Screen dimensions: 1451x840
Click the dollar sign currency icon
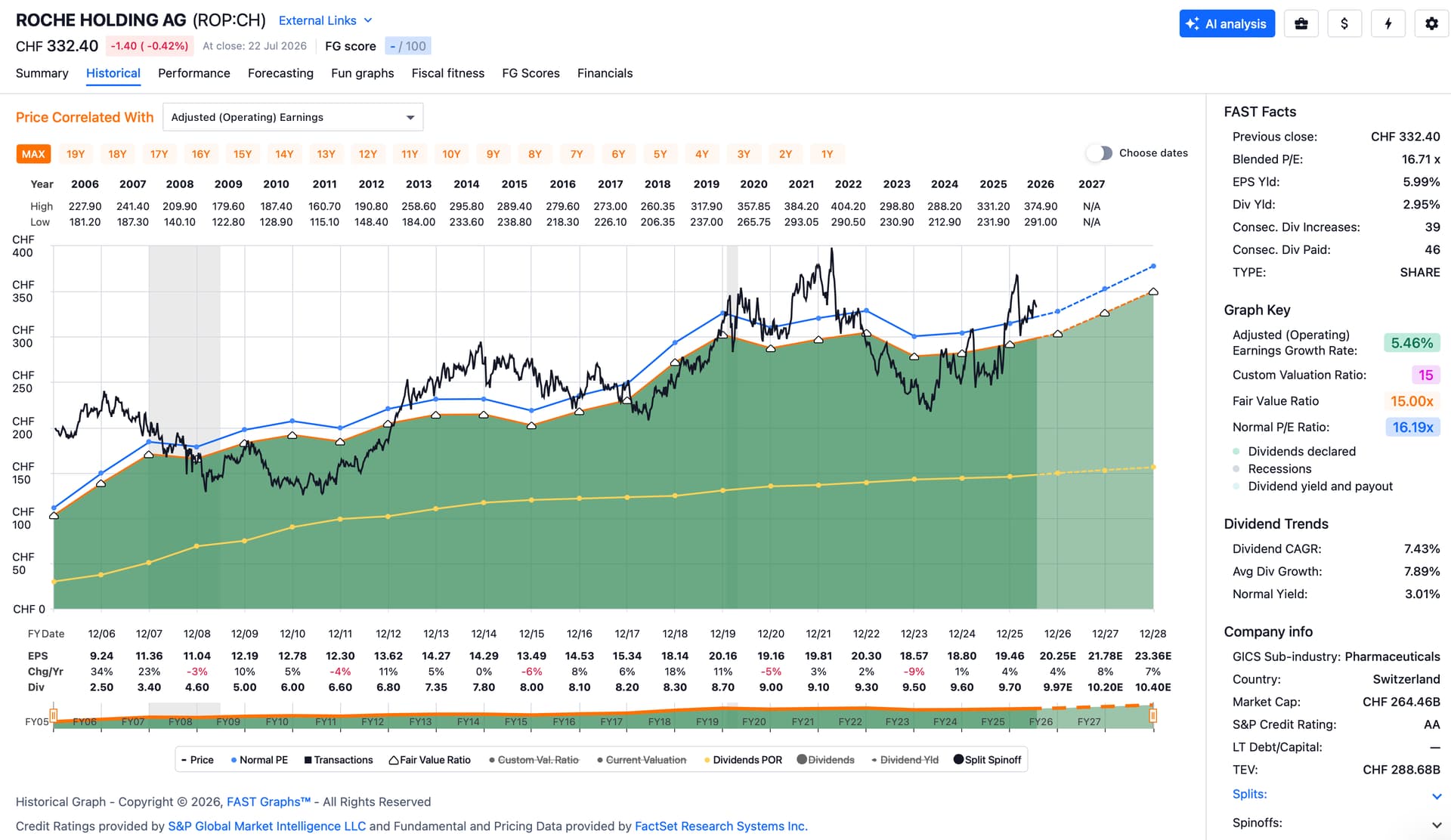(1344, 23)
